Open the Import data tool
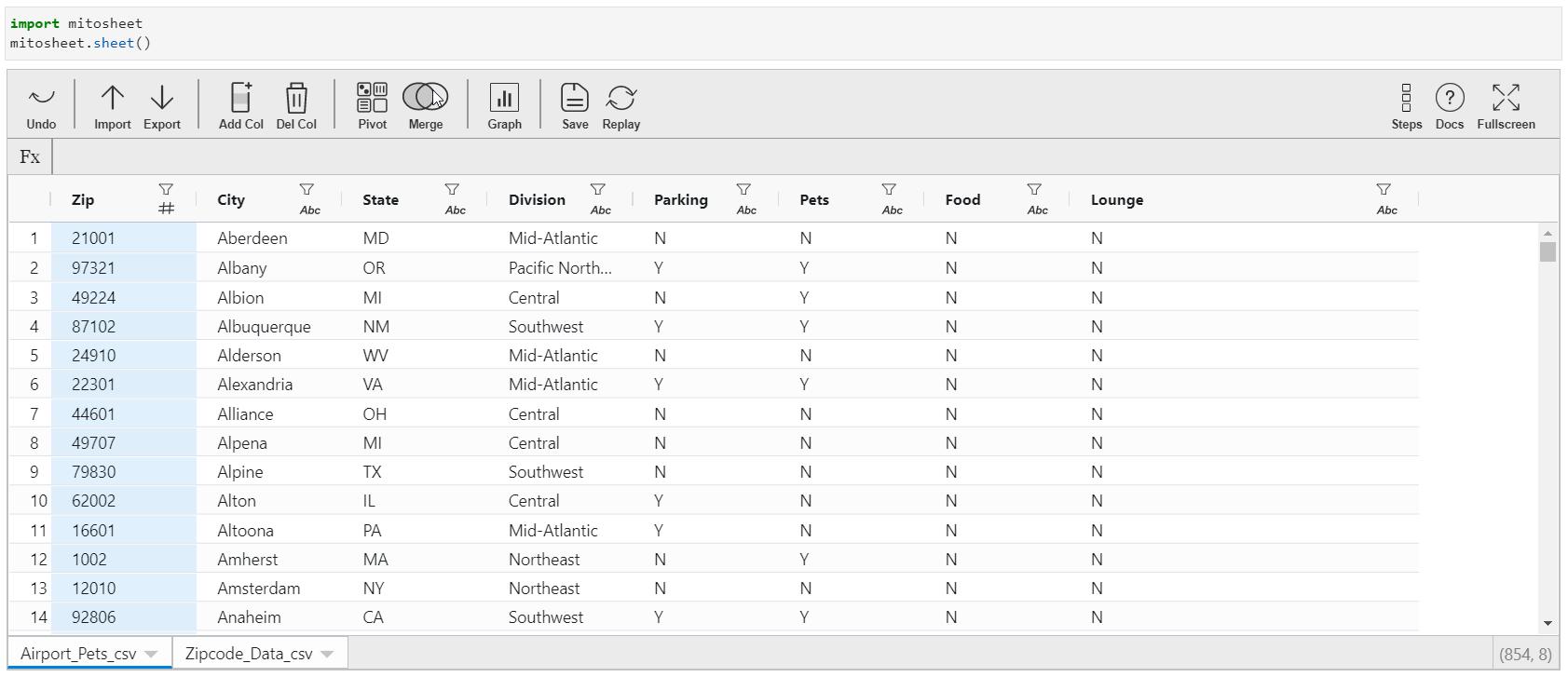This screenshot has width=1568, height=677. [112, 98]
